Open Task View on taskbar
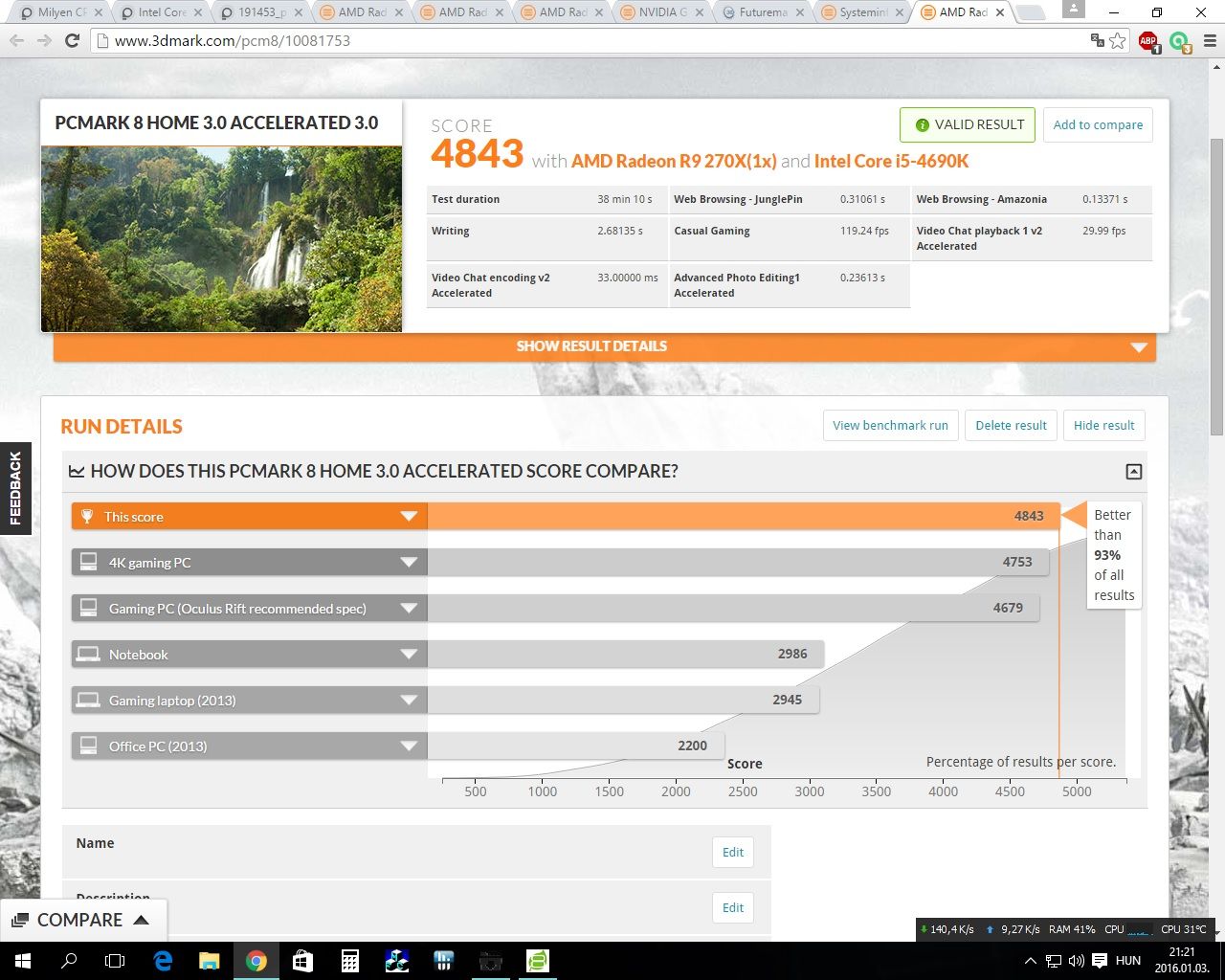The width and height of the screenshot is (1225, 980). click(115, 961)
